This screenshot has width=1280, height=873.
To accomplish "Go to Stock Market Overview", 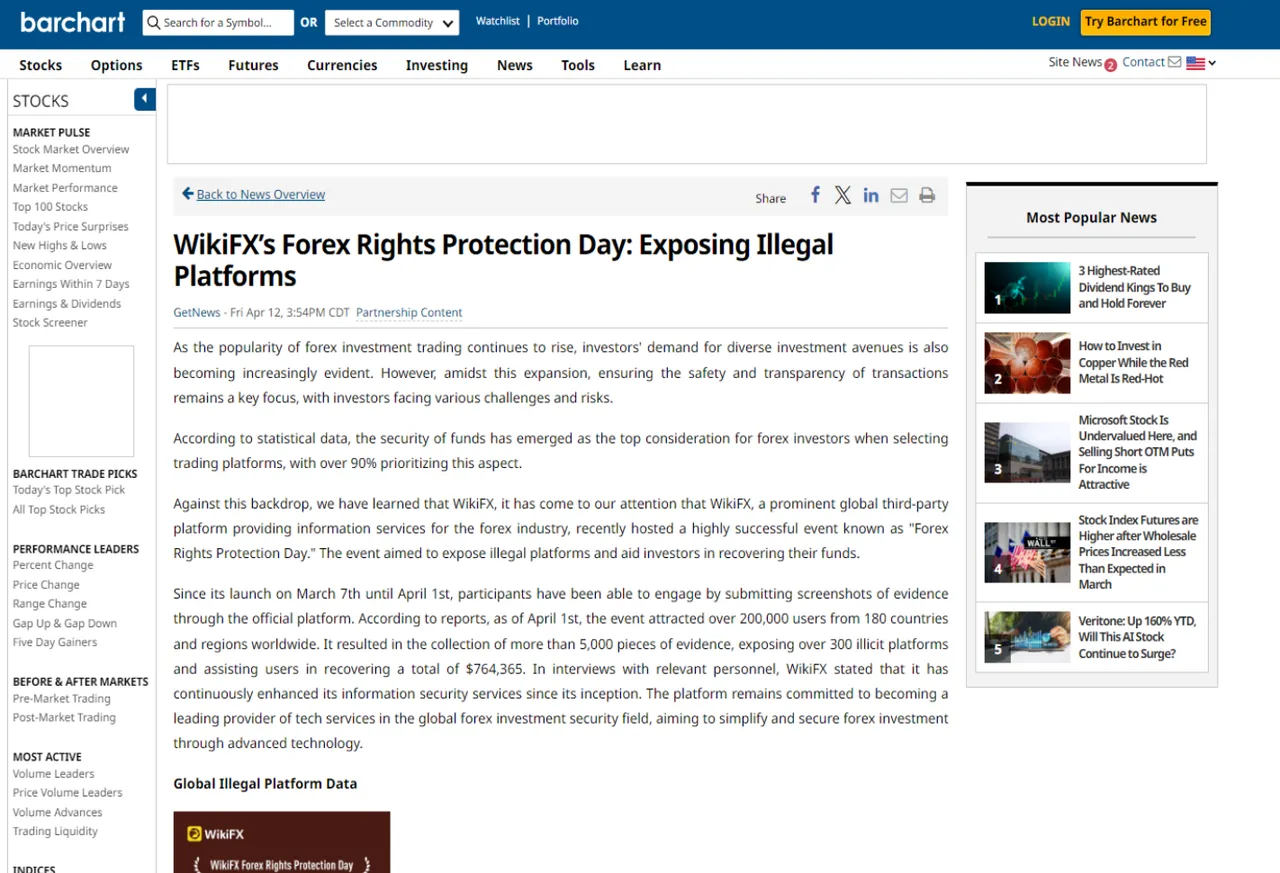I will click(71, 149).
